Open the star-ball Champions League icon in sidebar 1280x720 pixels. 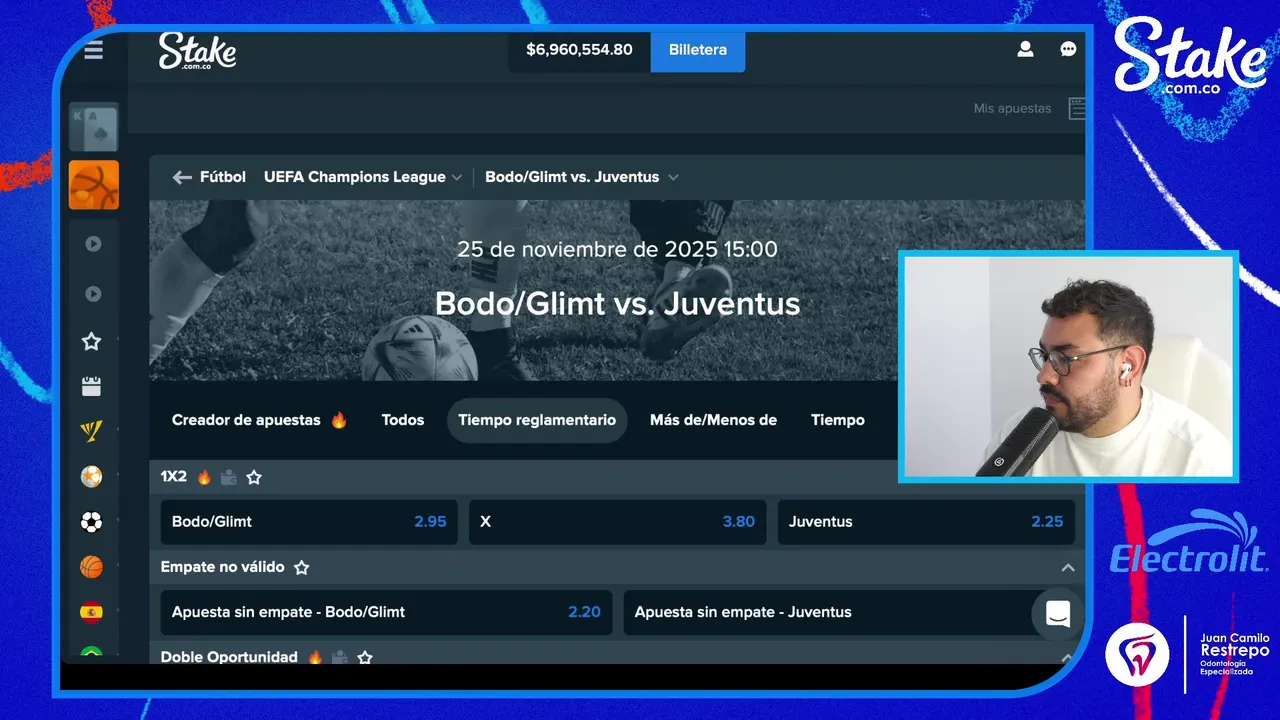pyautogui.click(x=91, y=476)
